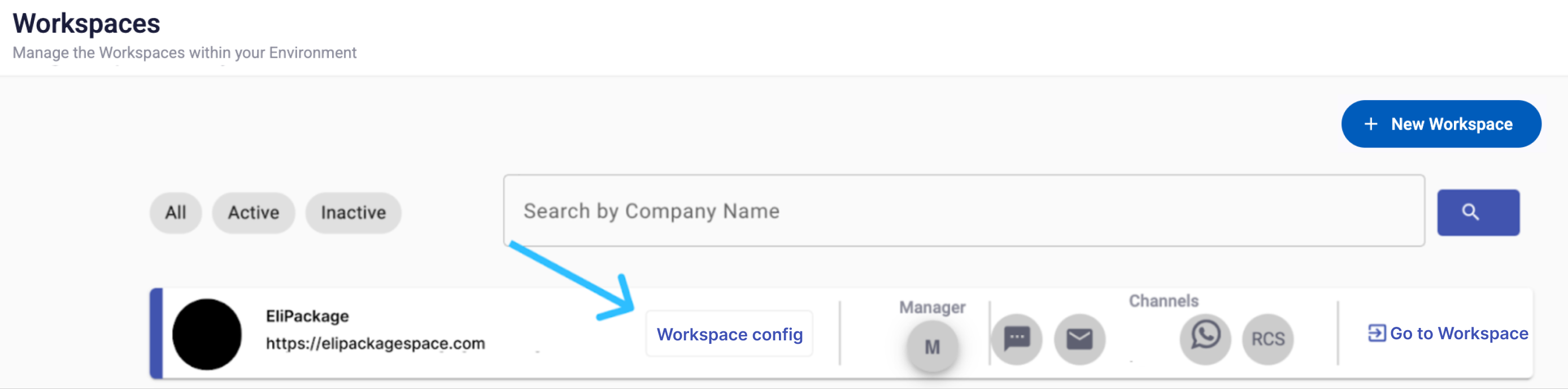Select the EliPackage workspace name

(x=307, y=317)
